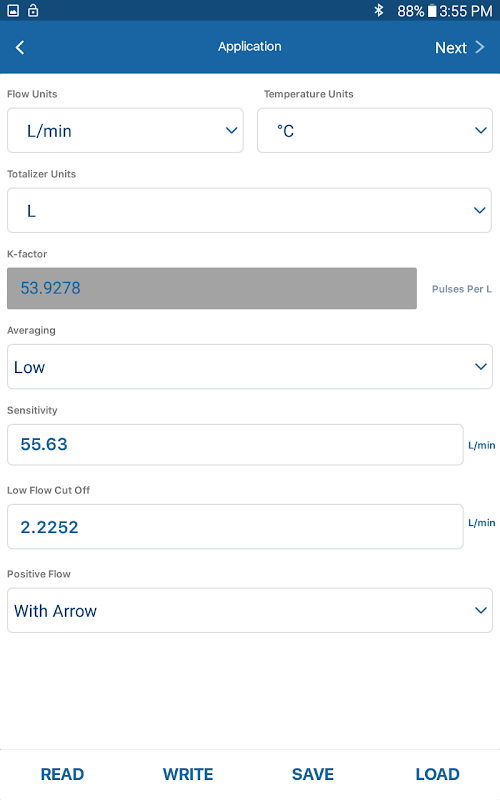
Task: Open the Averaging dropdown set to Low
Action: (x=249, y=366)
